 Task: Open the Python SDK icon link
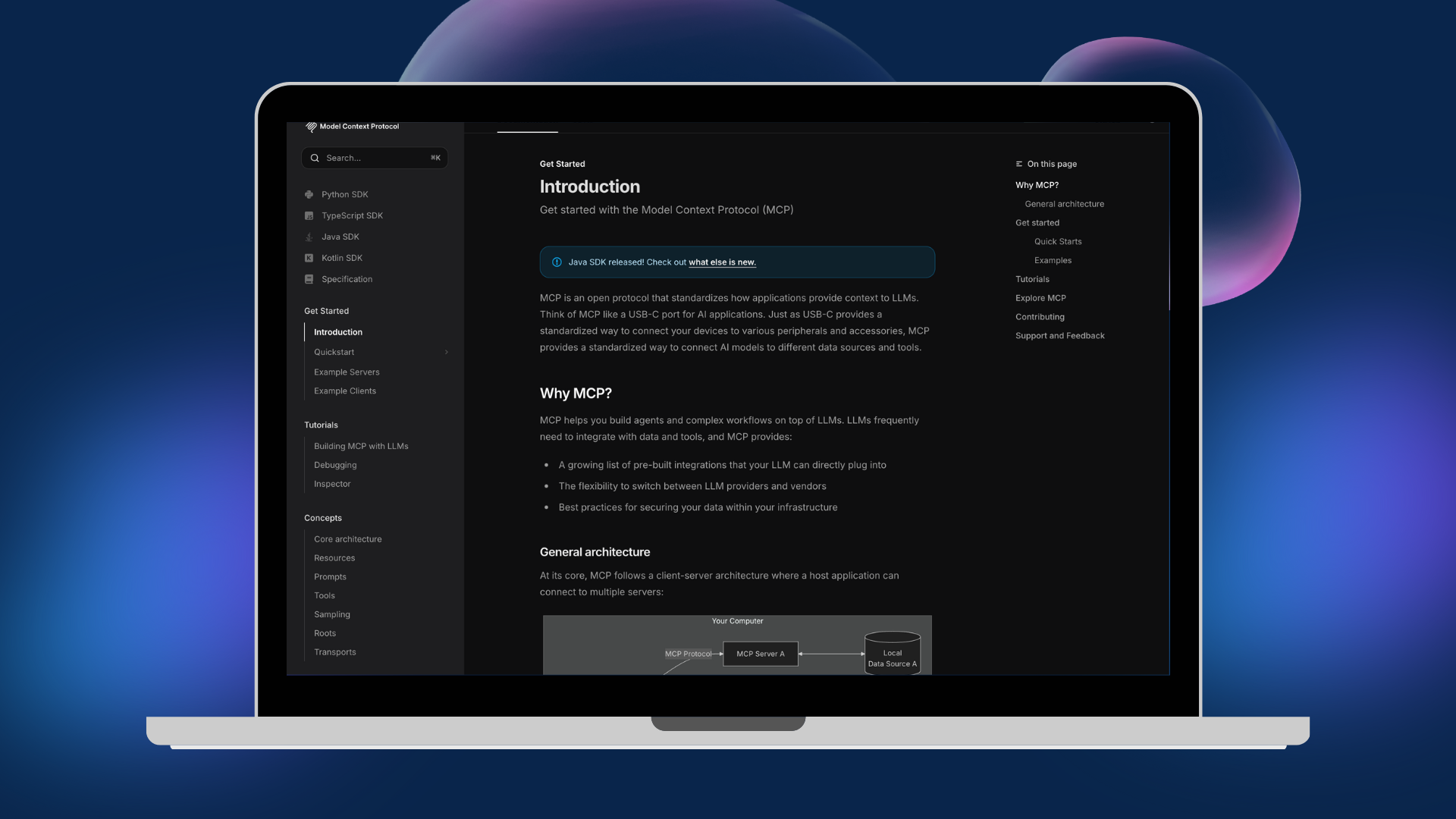(x=309, y=195)
